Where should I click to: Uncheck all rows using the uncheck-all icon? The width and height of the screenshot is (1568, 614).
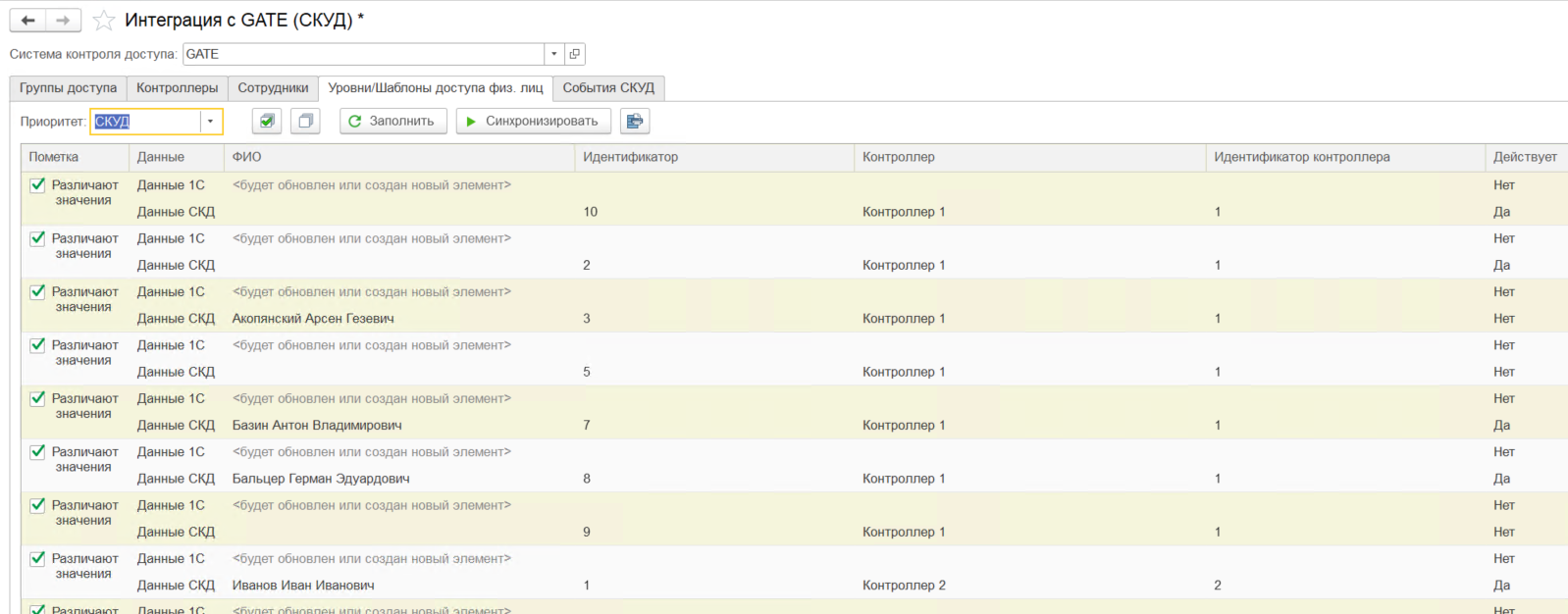tap(305, 122)
